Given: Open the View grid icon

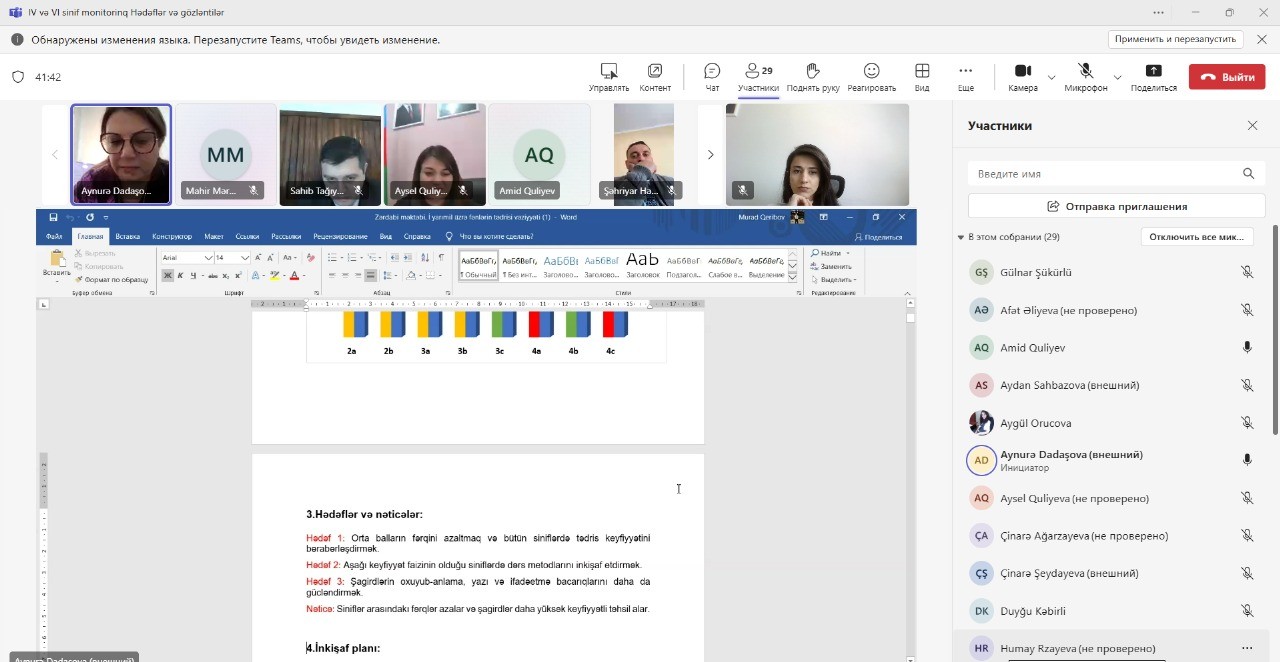Looking at the screenshot, I should [922, 71].
